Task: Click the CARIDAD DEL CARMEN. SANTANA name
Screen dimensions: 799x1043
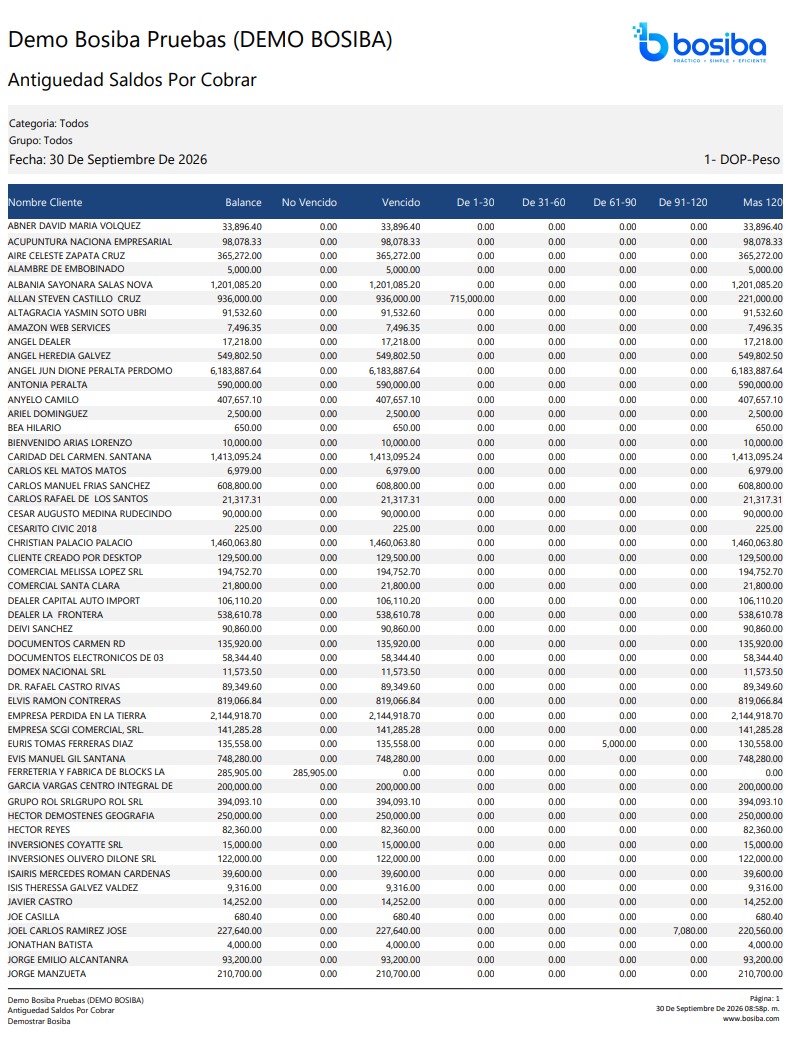Action: click(x=79, y=456)
